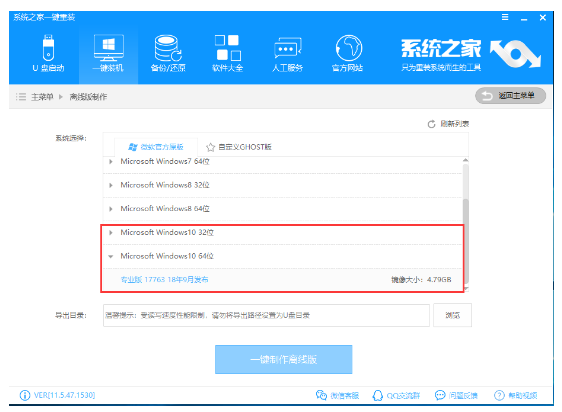Click 帮助视频 label text

[523, 396]
